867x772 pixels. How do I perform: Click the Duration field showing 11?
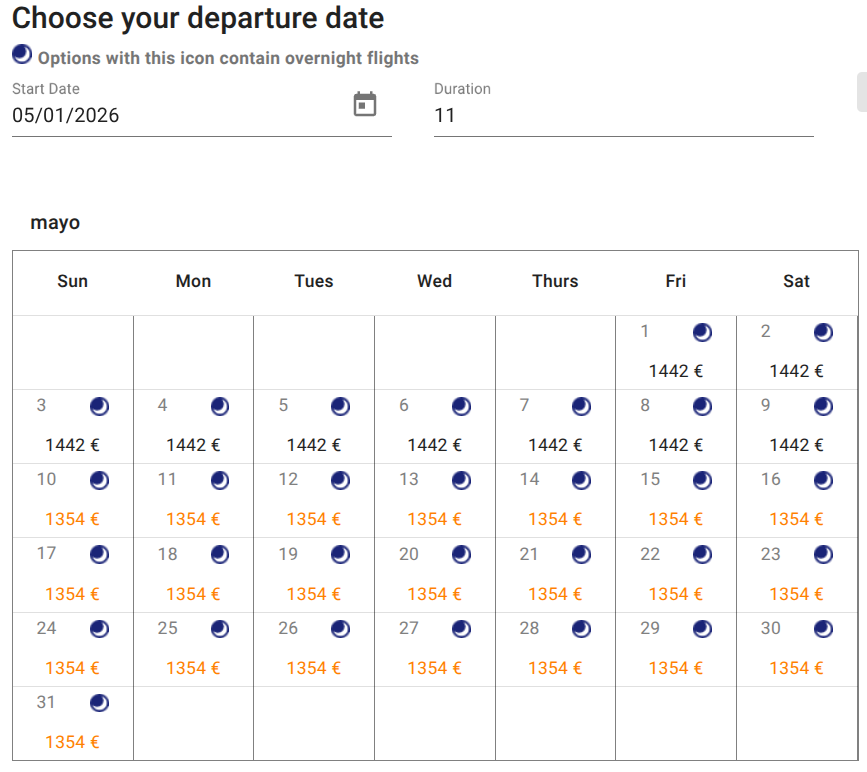(623, 115)
